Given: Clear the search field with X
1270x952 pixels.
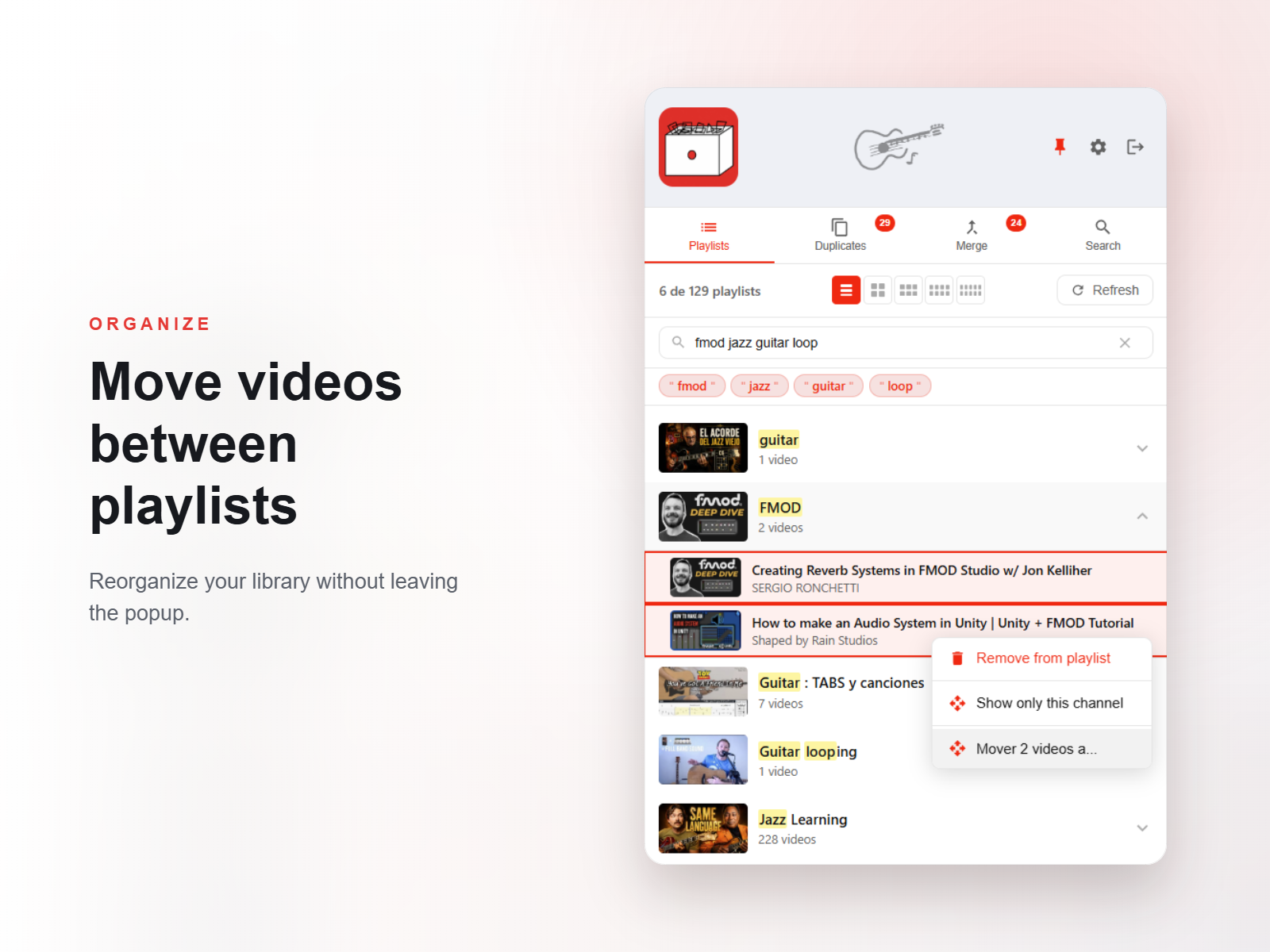Looking at the screenshot, I should click(1125, 343).
